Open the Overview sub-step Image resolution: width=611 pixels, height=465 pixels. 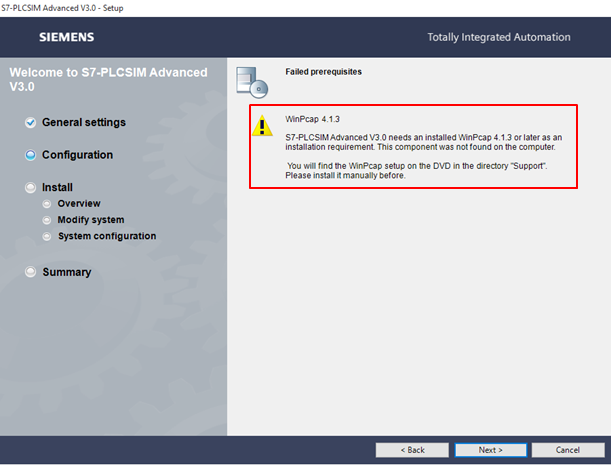tap(79, 204)
